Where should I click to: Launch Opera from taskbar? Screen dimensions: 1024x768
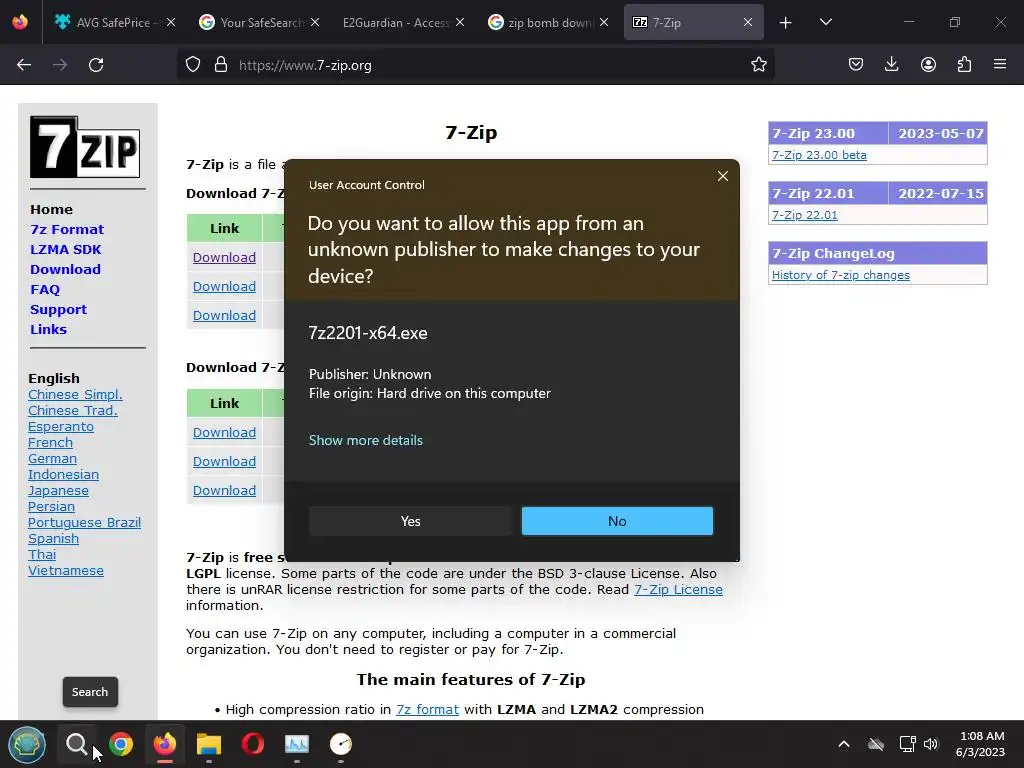coord(253,744)
